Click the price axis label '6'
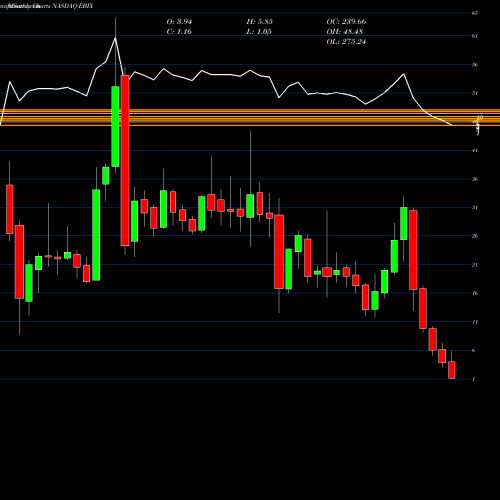This screenshot has width=500, height=500. pyautogui.click(x=474, y=350)
